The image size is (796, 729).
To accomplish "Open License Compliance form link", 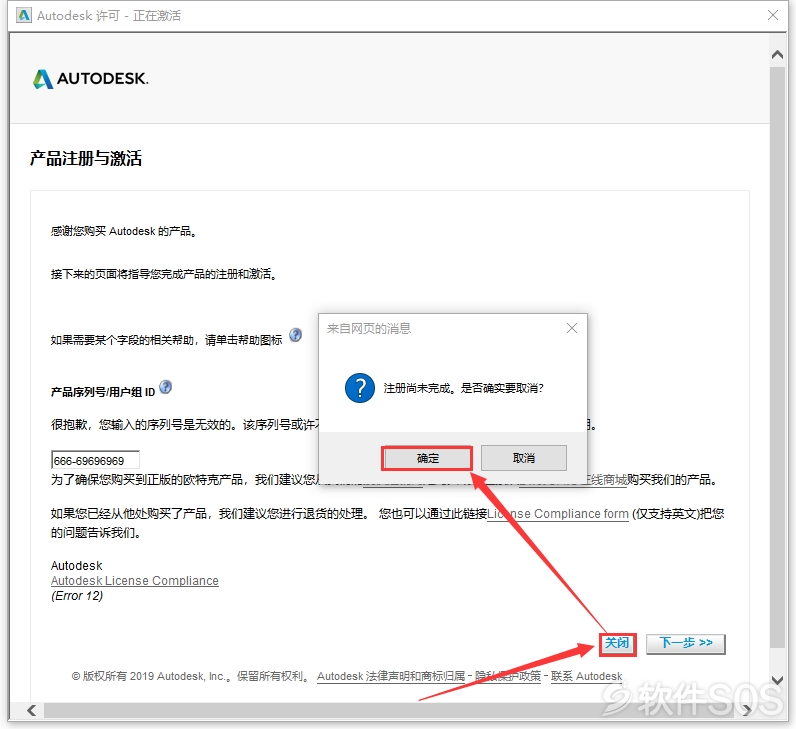I will click(x=557, y=514).
